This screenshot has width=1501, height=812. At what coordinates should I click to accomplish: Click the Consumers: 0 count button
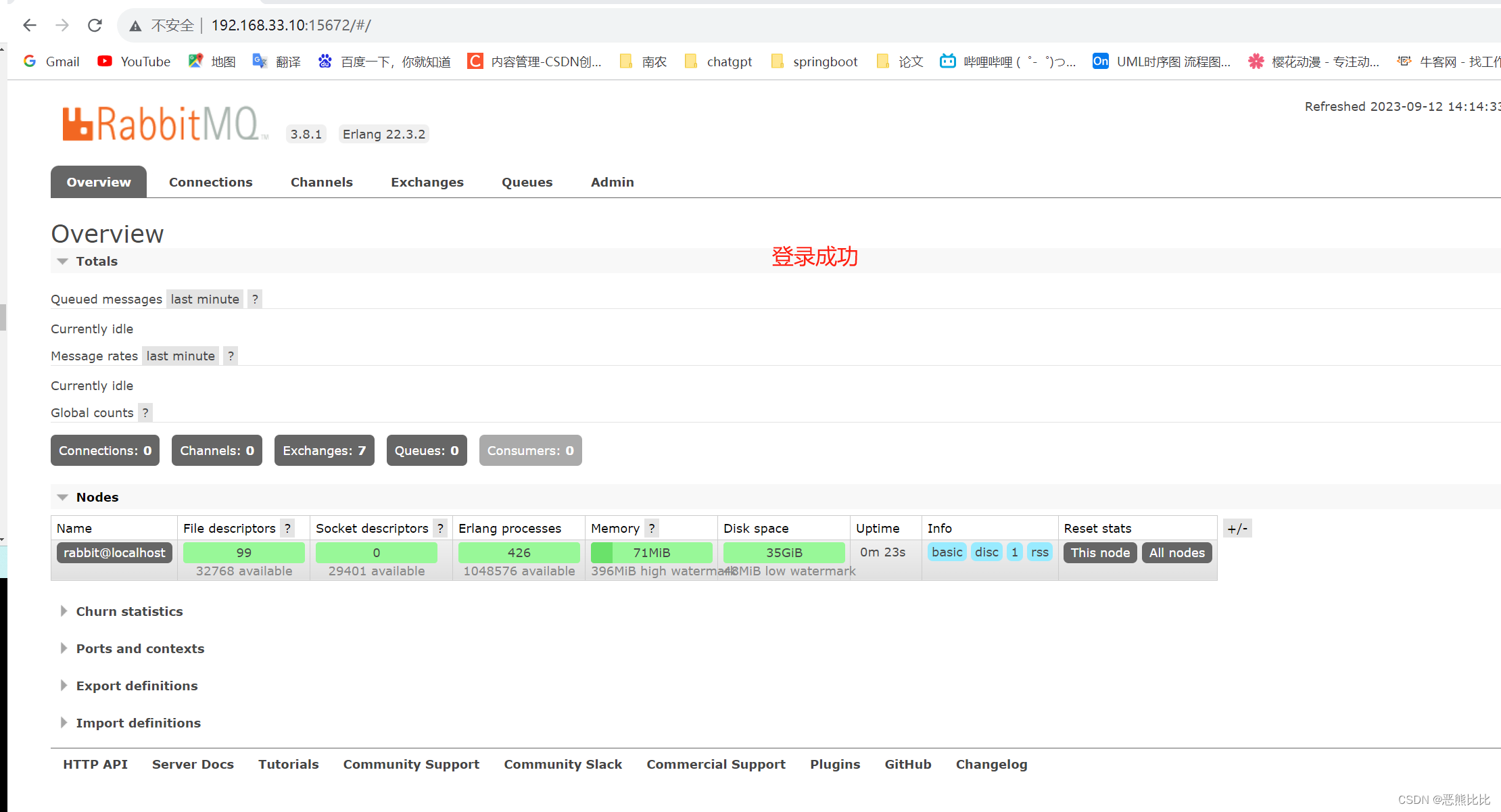coord(531,450)
